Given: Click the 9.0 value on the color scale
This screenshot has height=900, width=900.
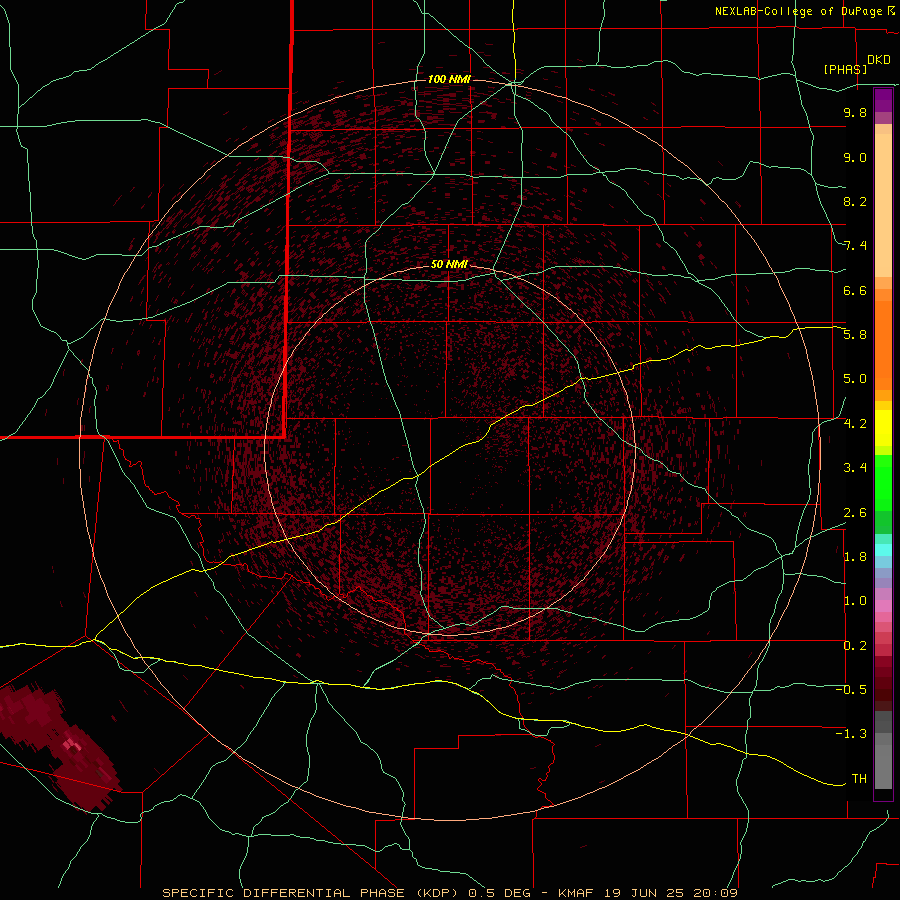Looking at the screenshot, I should pyautogui.click(x=855, y=157).
